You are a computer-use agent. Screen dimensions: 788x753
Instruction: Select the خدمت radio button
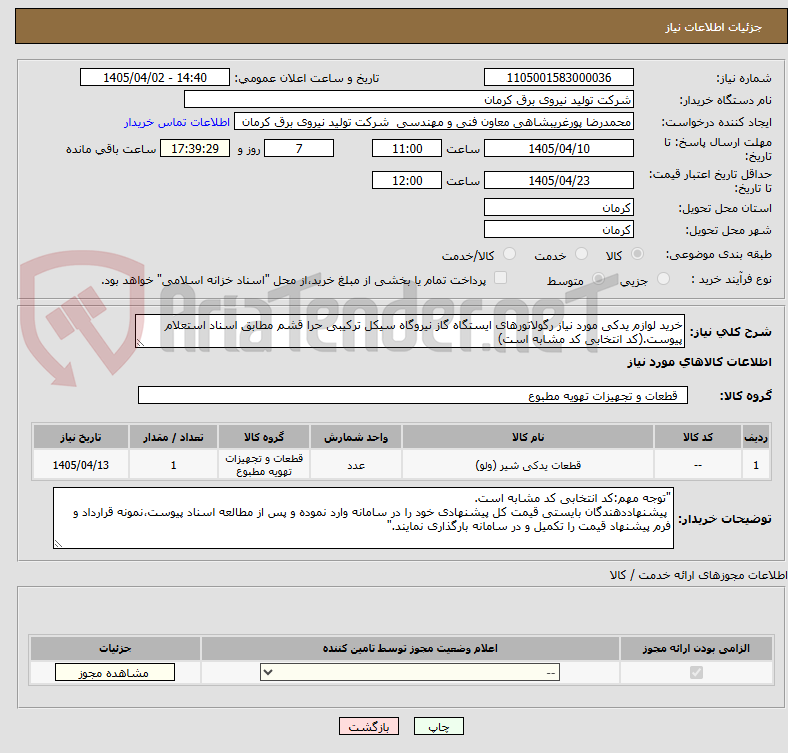click(581, 254)
